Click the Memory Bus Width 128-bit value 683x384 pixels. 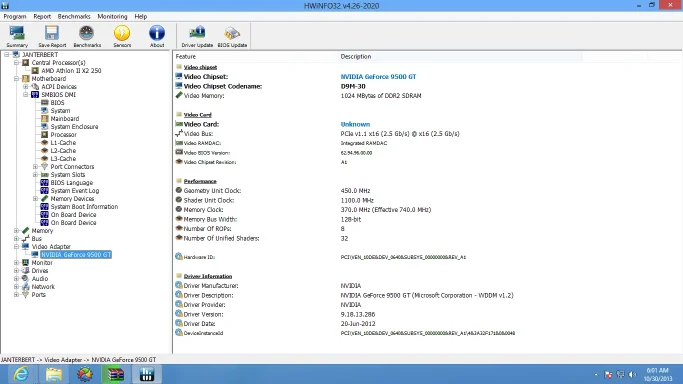click(351, 219)
